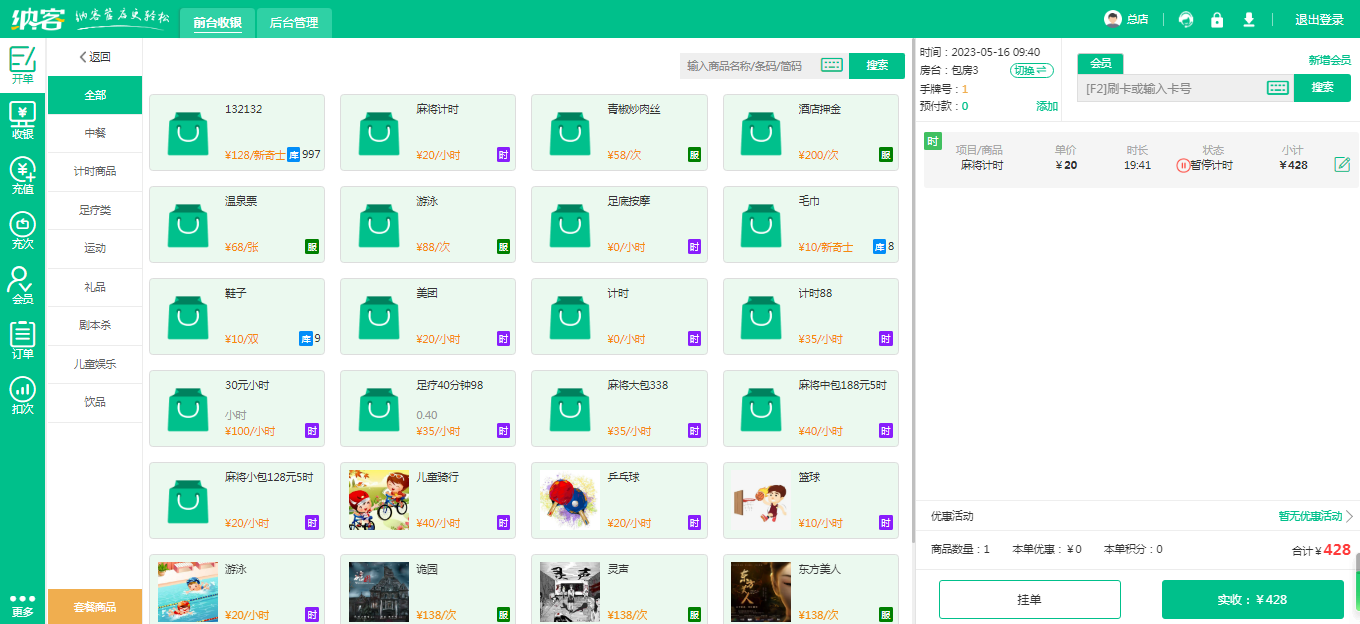Open the 订单 orders sidebar icon
Screen dimensions: 1360x624
[x=22, y=340]
